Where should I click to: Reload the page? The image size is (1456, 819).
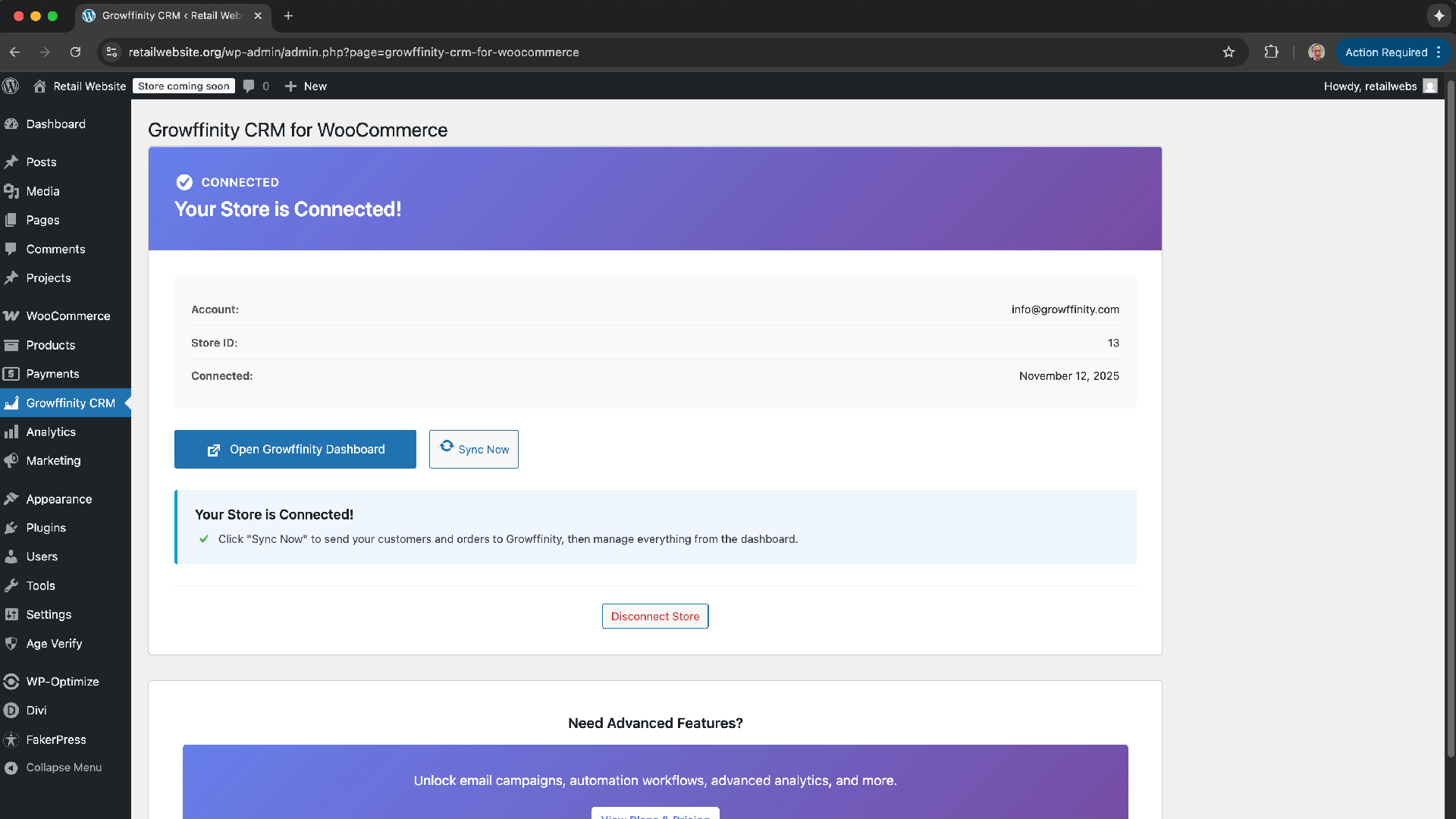point(75,52)
